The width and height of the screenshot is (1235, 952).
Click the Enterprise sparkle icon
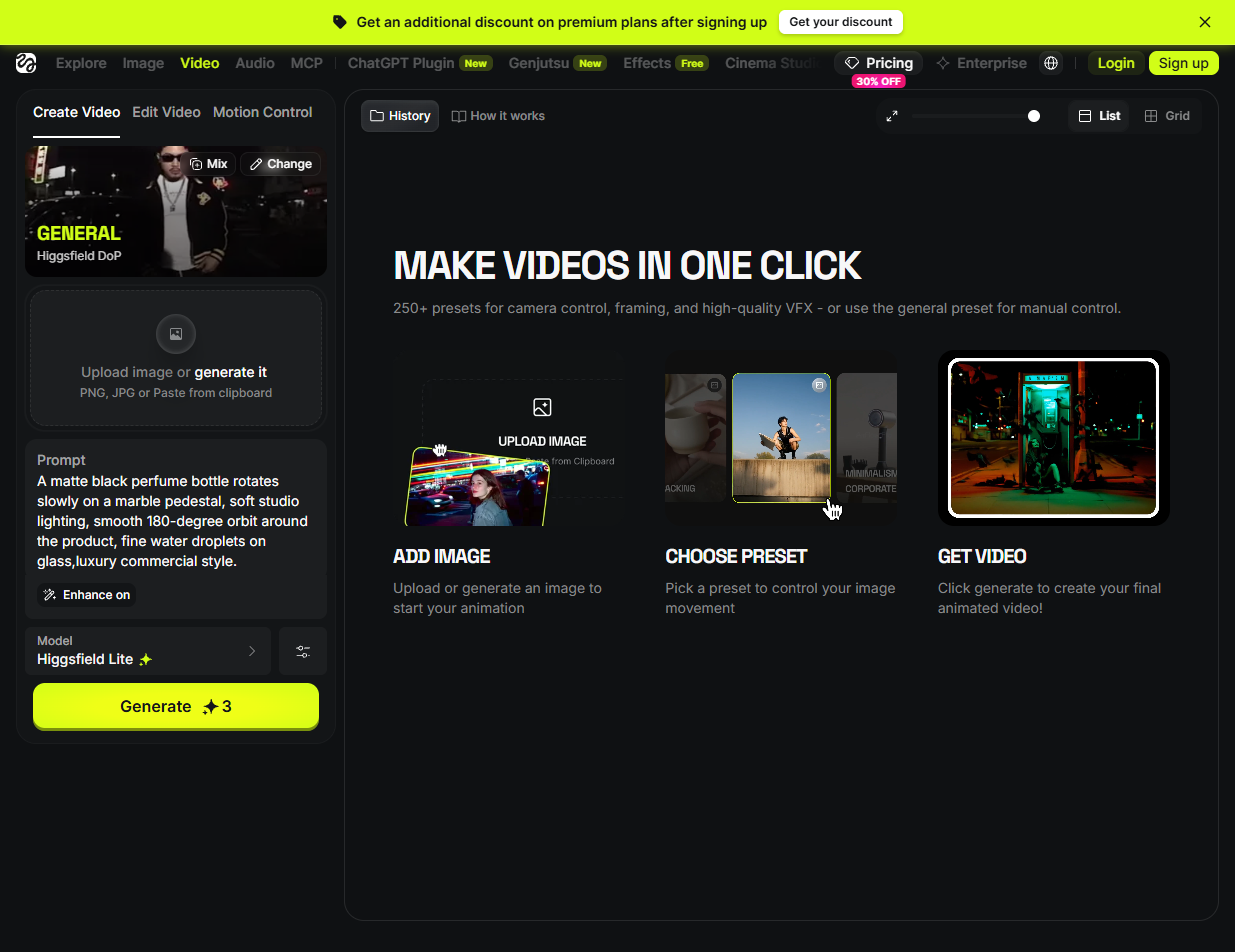(x=943, y=63)
